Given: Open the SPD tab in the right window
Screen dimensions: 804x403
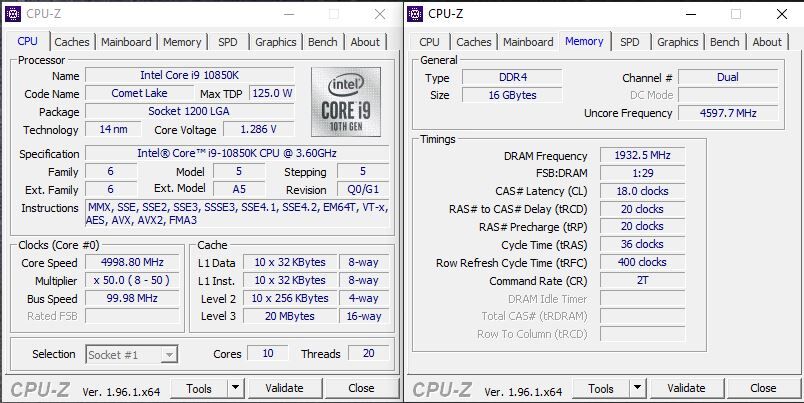Looking at the screenshot, I should pyautogui.click(x=630, y=42).
